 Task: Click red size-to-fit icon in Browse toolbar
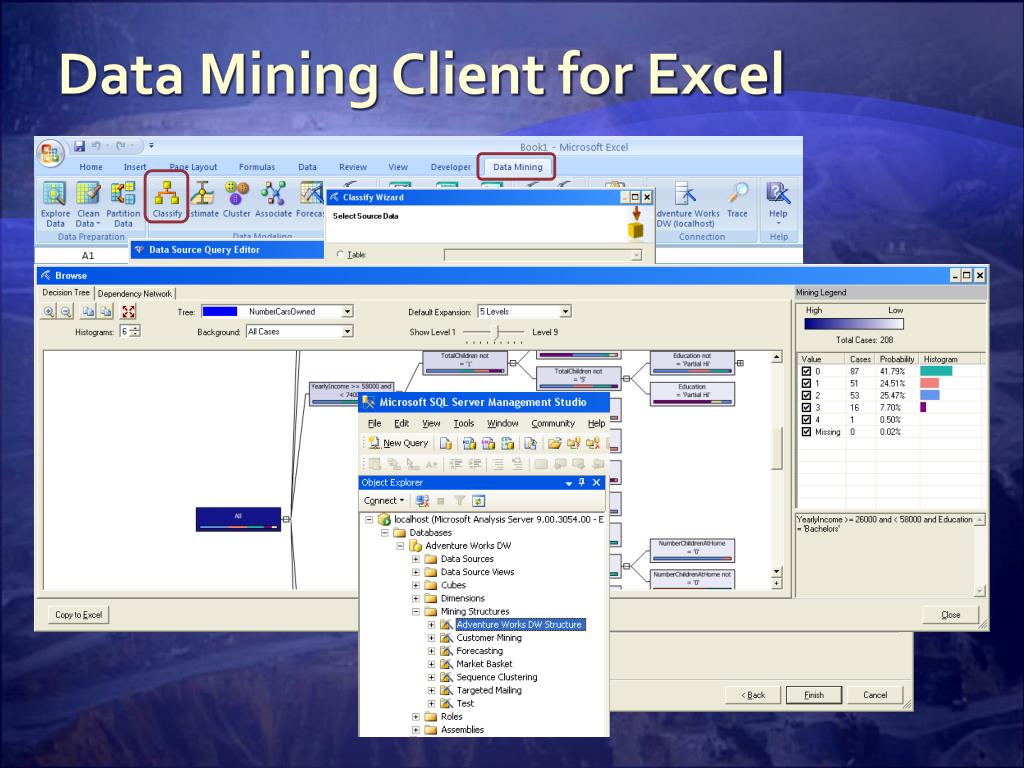pyautogui.click(x=129, y=312)
